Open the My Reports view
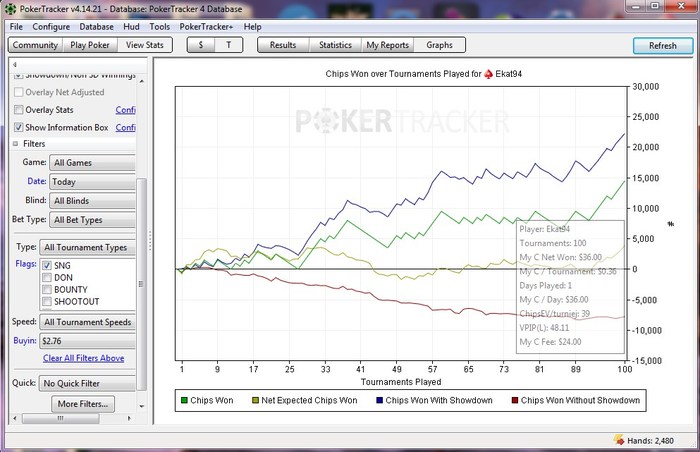700x452 pixels. (388, 45)
